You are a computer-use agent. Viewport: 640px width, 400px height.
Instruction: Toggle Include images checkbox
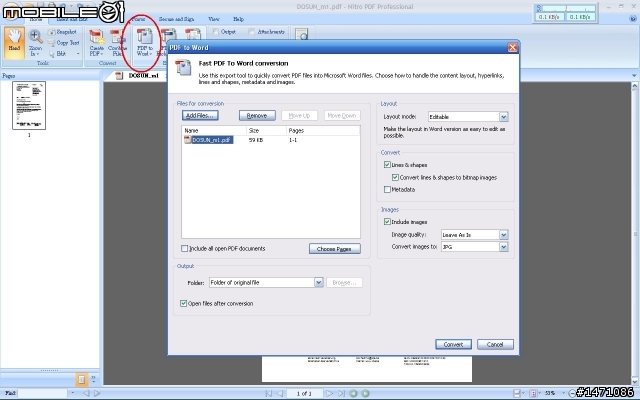[387, 222]
